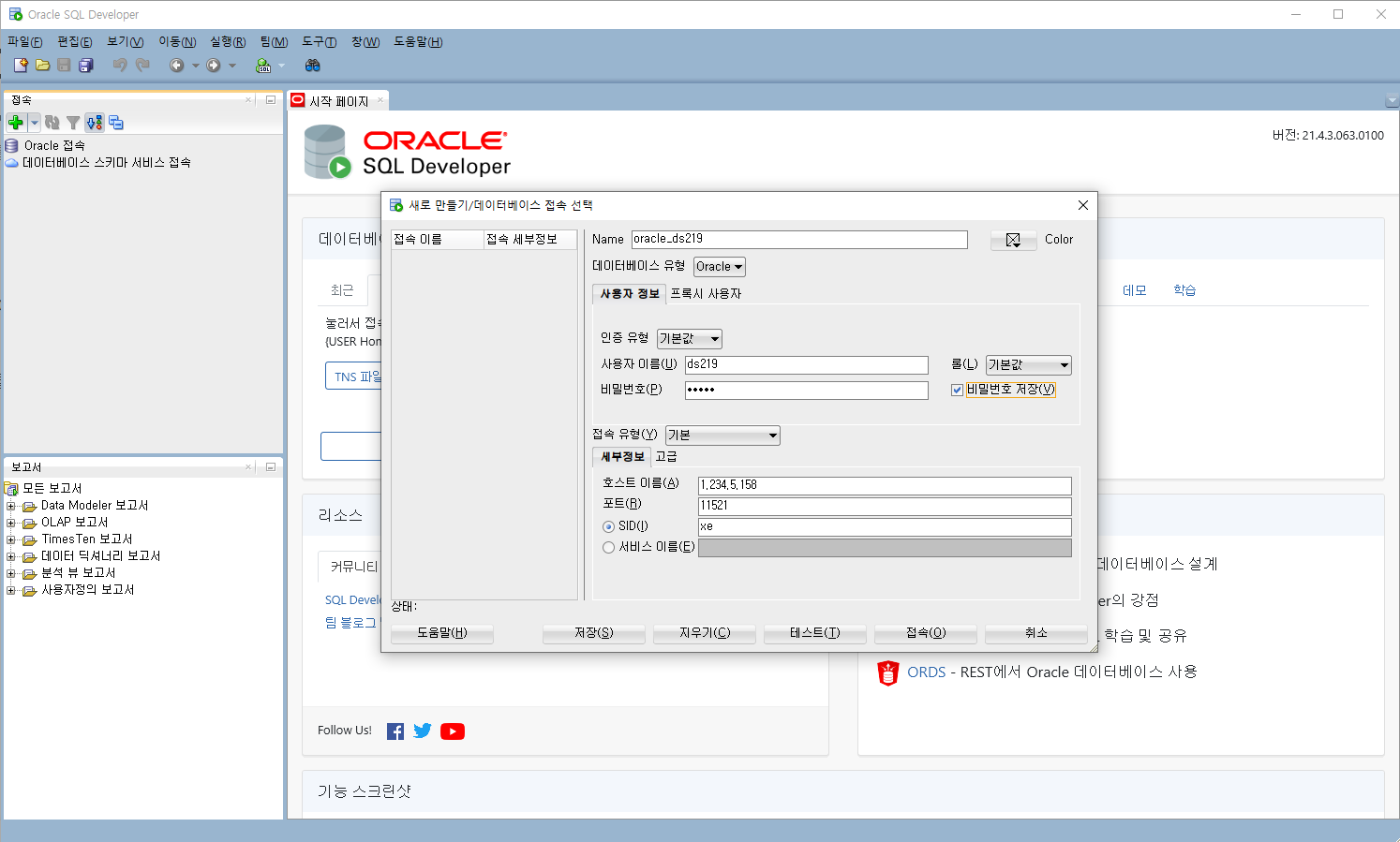This screenshot has height=842, width=1400.
Task: Click the dialog 도움말(H) button
Action: [442, 633]
